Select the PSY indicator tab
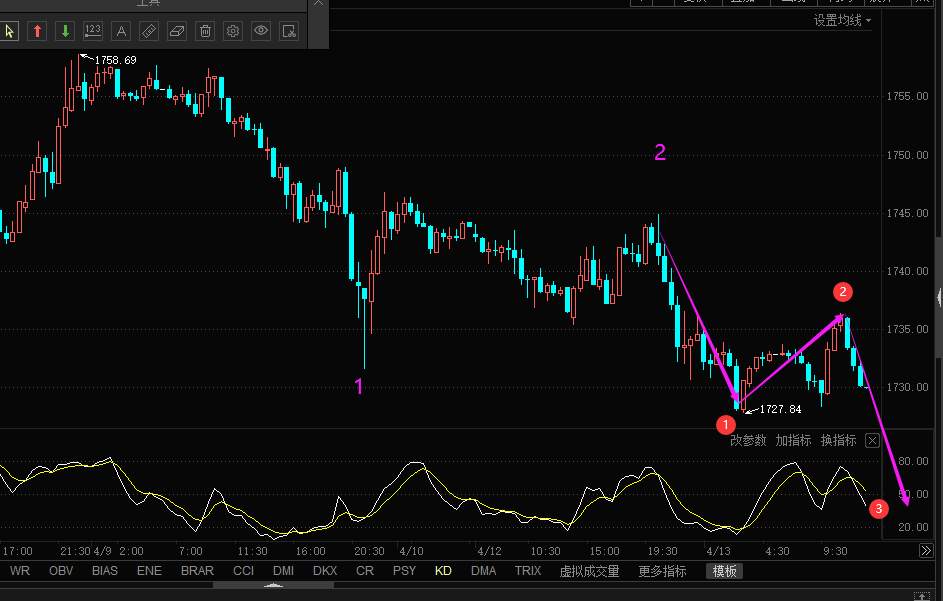This screenshot has height=601, width=943. [x=404, y=571]
